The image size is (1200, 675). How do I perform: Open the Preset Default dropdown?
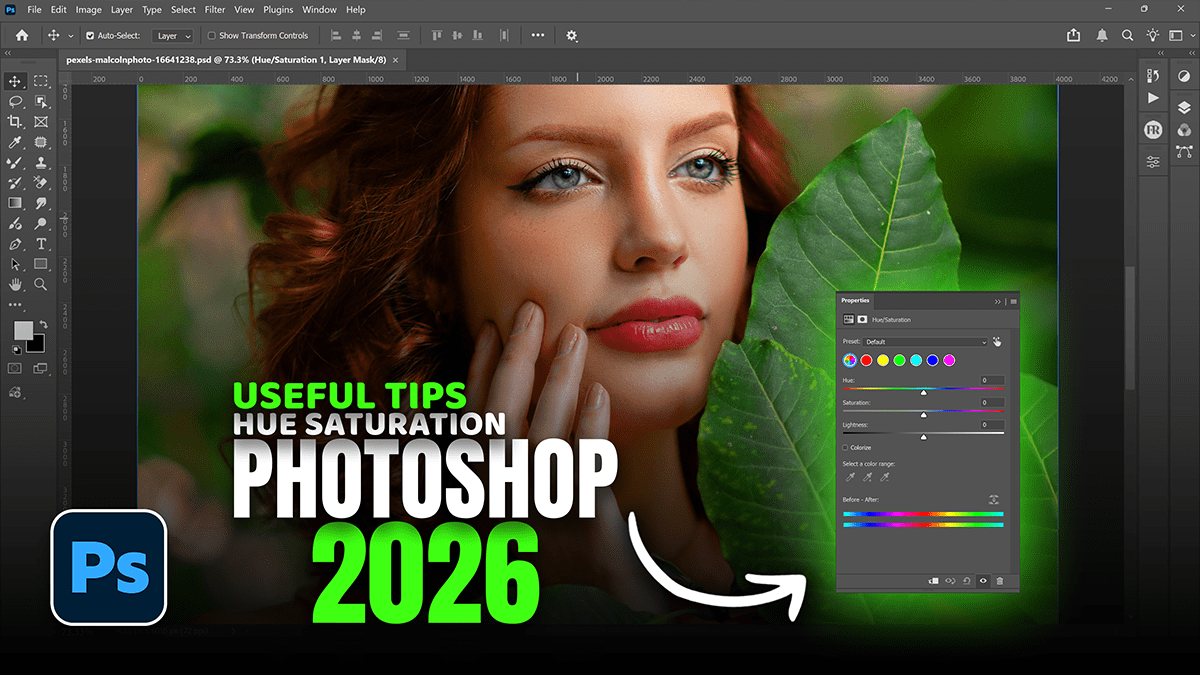coord(926,342)
